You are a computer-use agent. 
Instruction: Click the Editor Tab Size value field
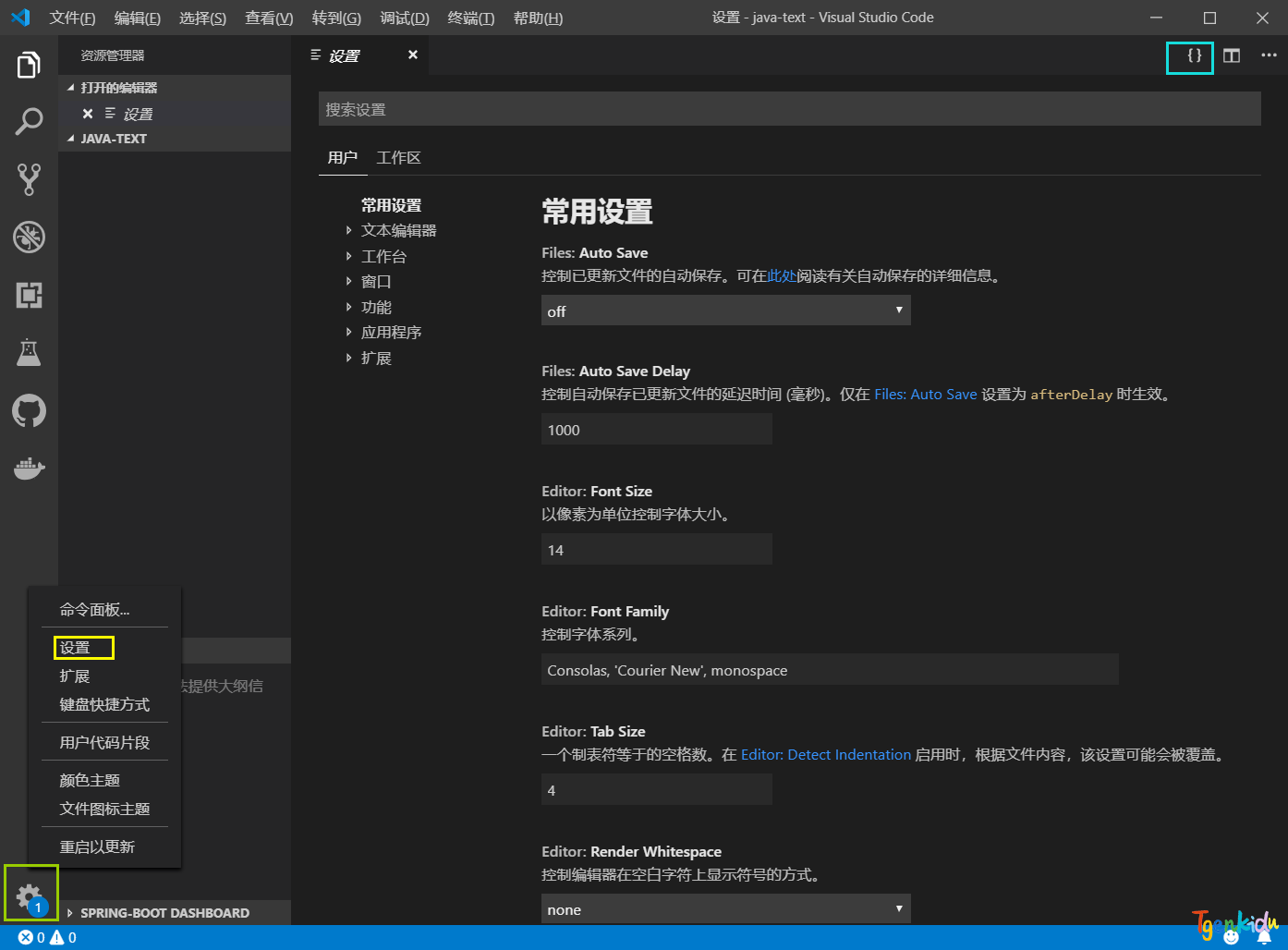657,790
